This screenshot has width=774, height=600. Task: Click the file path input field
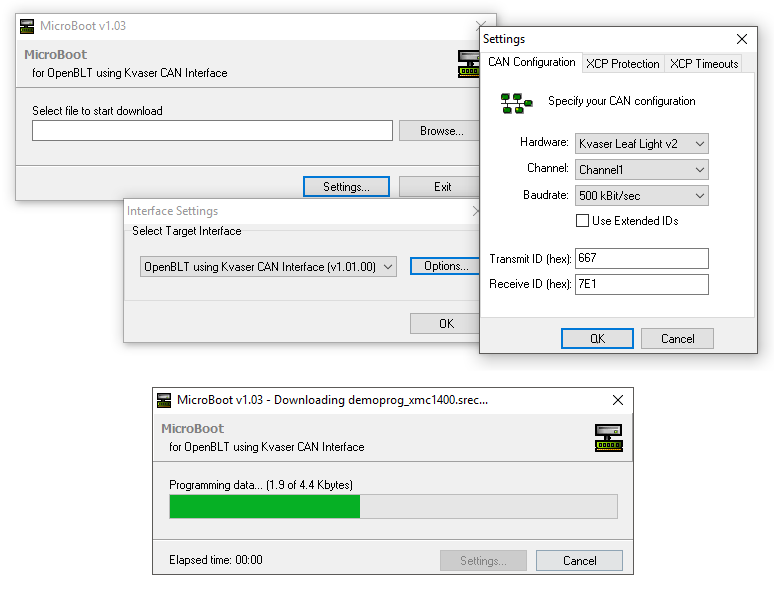pyautogui.click(x=212, y=131)
